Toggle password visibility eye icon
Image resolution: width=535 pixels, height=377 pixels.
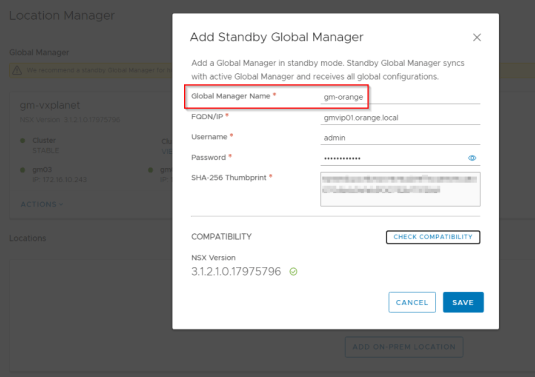[x=472, y=158]
